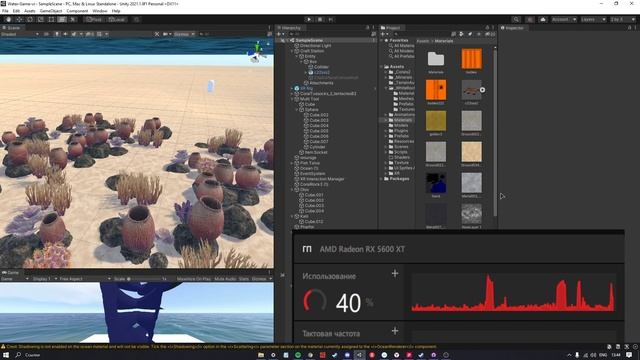
Task: Select the Scale tool in the toolbar
Action: [40, 19]
